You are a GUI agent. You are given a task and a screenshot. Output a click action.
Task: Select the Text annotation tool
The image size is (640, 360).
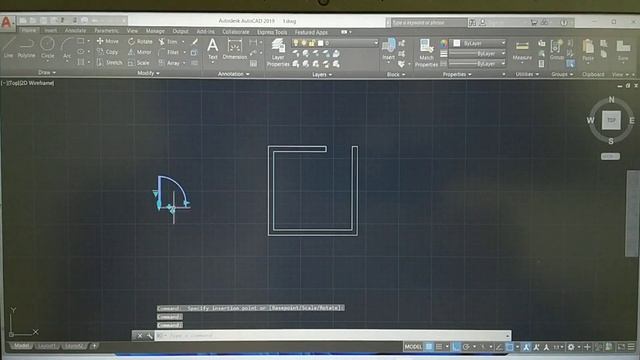tap(213, 49)
